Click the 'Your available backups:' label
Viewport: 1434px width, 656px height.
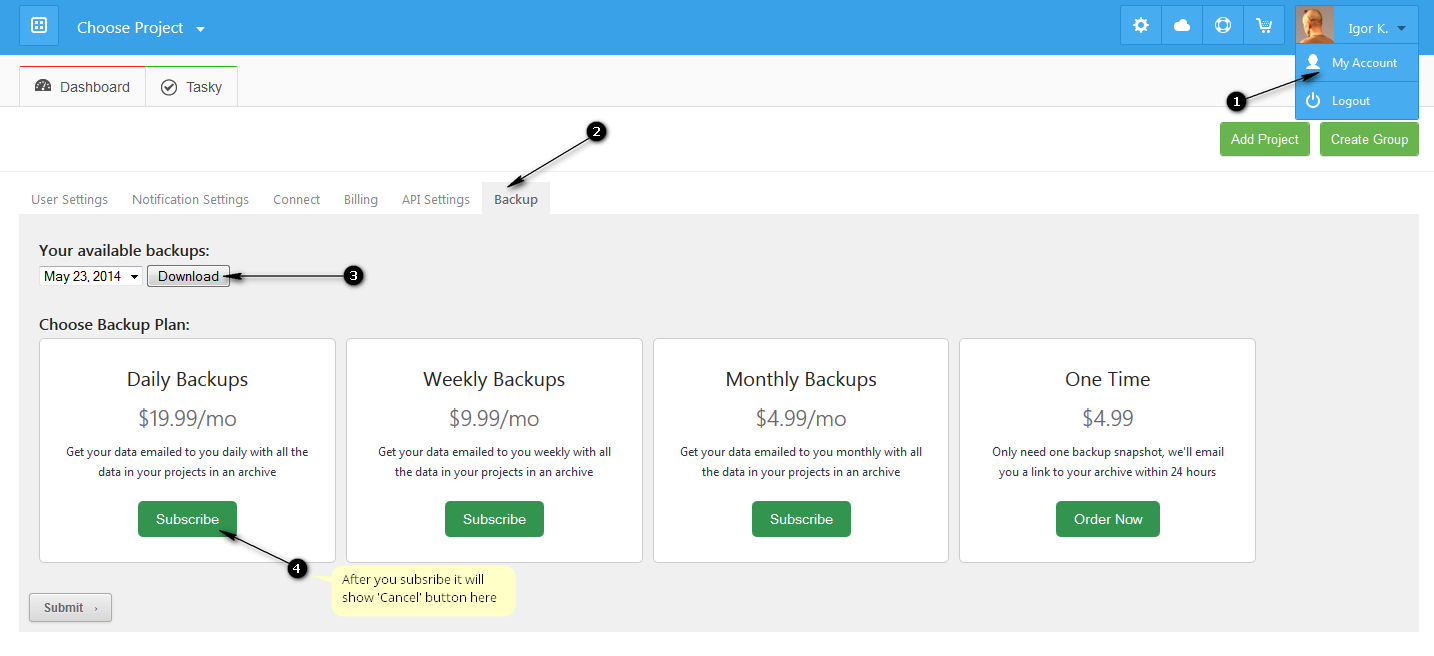(124, 250)
